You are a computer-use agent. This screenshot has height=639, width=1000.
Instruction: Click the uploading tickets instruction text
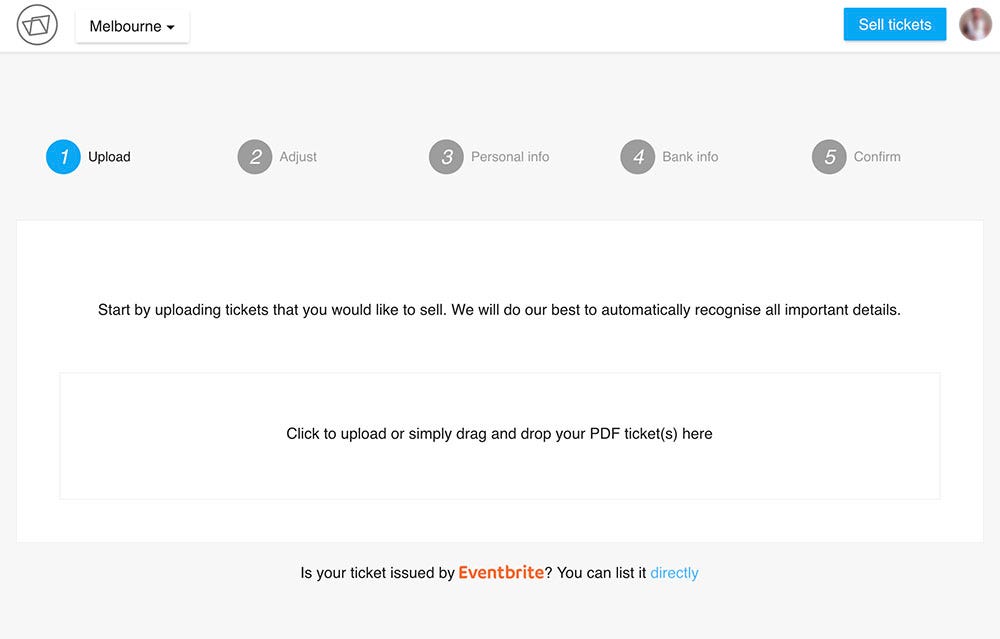pos(499,310)
